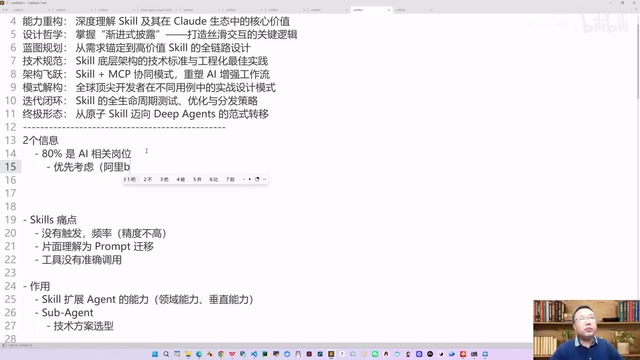Open the Windows Start menu
This screenshot has height=360, width=640.
tap(155, 354)
